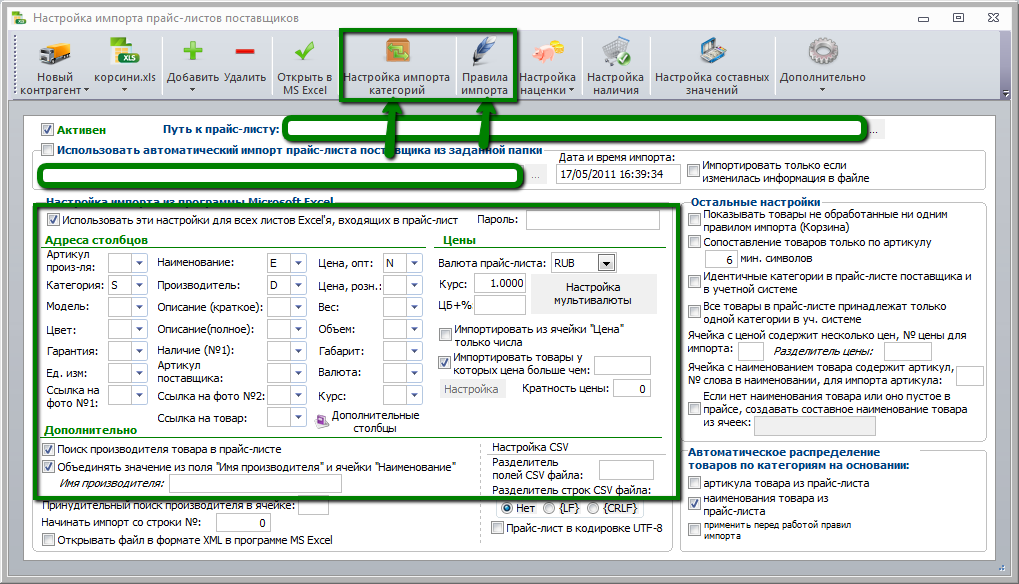The width and height of the screenshot is (1019, 584).
Task: Expand the Валюта прайс-листа RUB dropdown
Action: click(x=606, y=263)
